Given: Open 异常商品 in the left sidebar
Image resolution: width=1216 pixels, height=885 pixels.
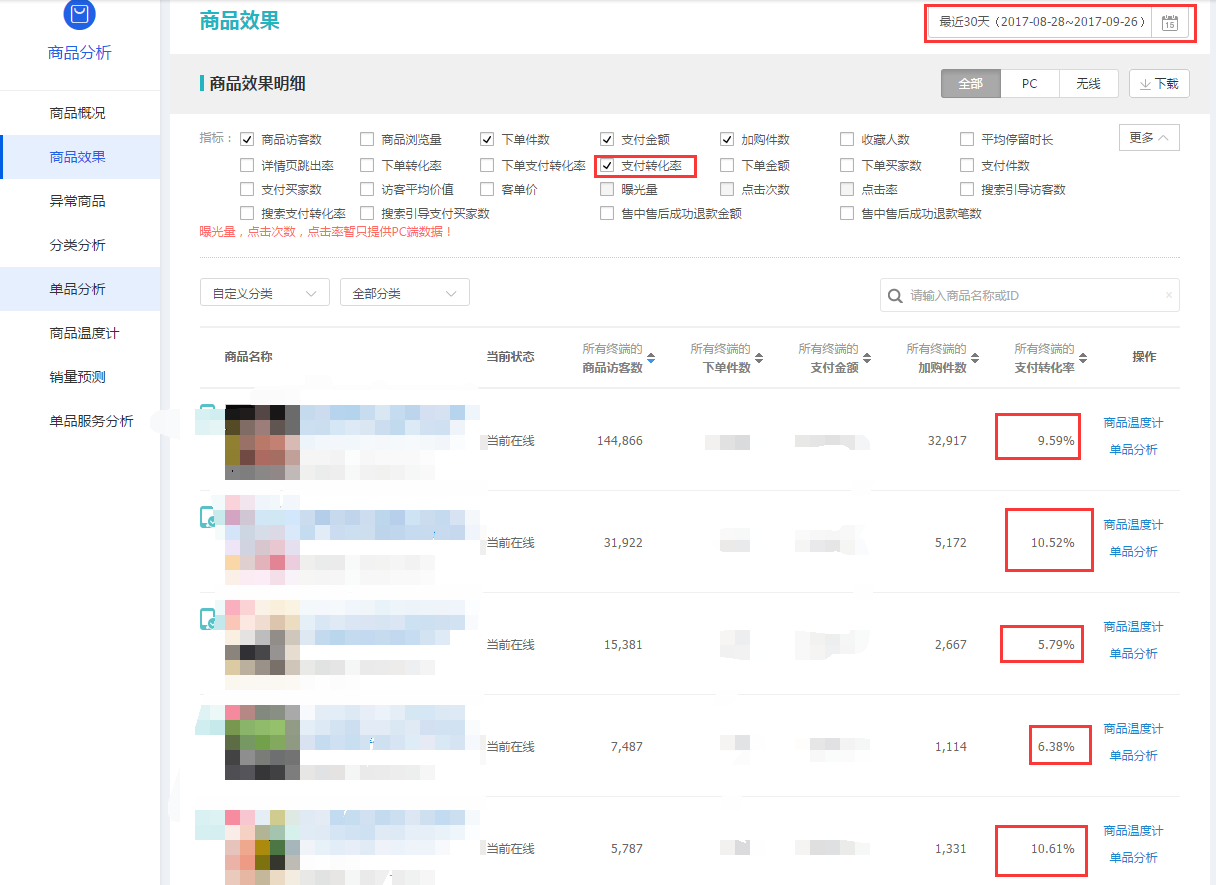Looking at the screenshot, I should point(78,201).
